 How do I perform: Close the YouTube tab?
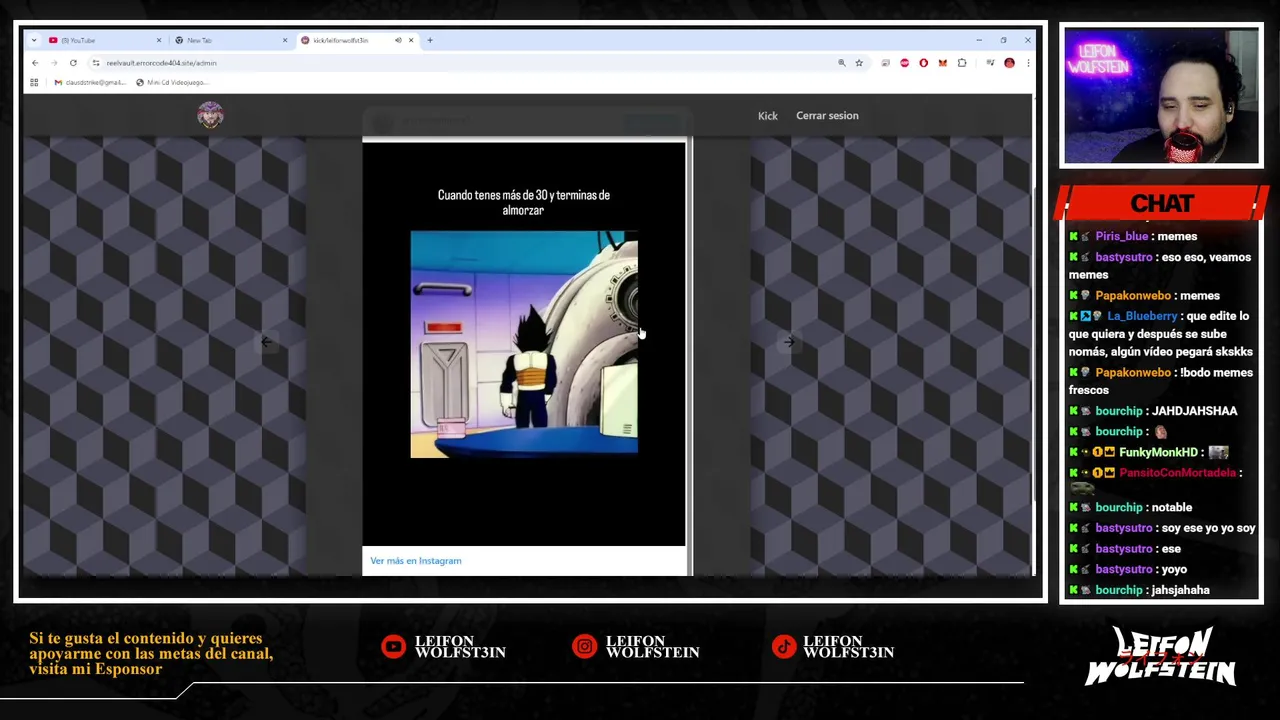[159, 40]
